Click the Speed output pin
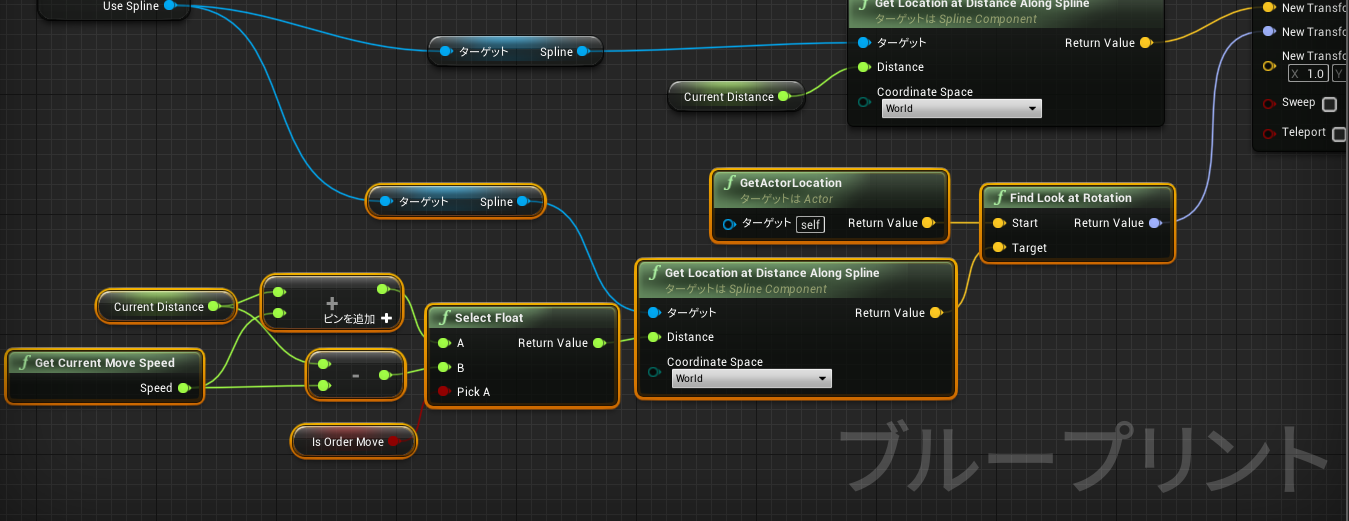 tap(184, 388)
